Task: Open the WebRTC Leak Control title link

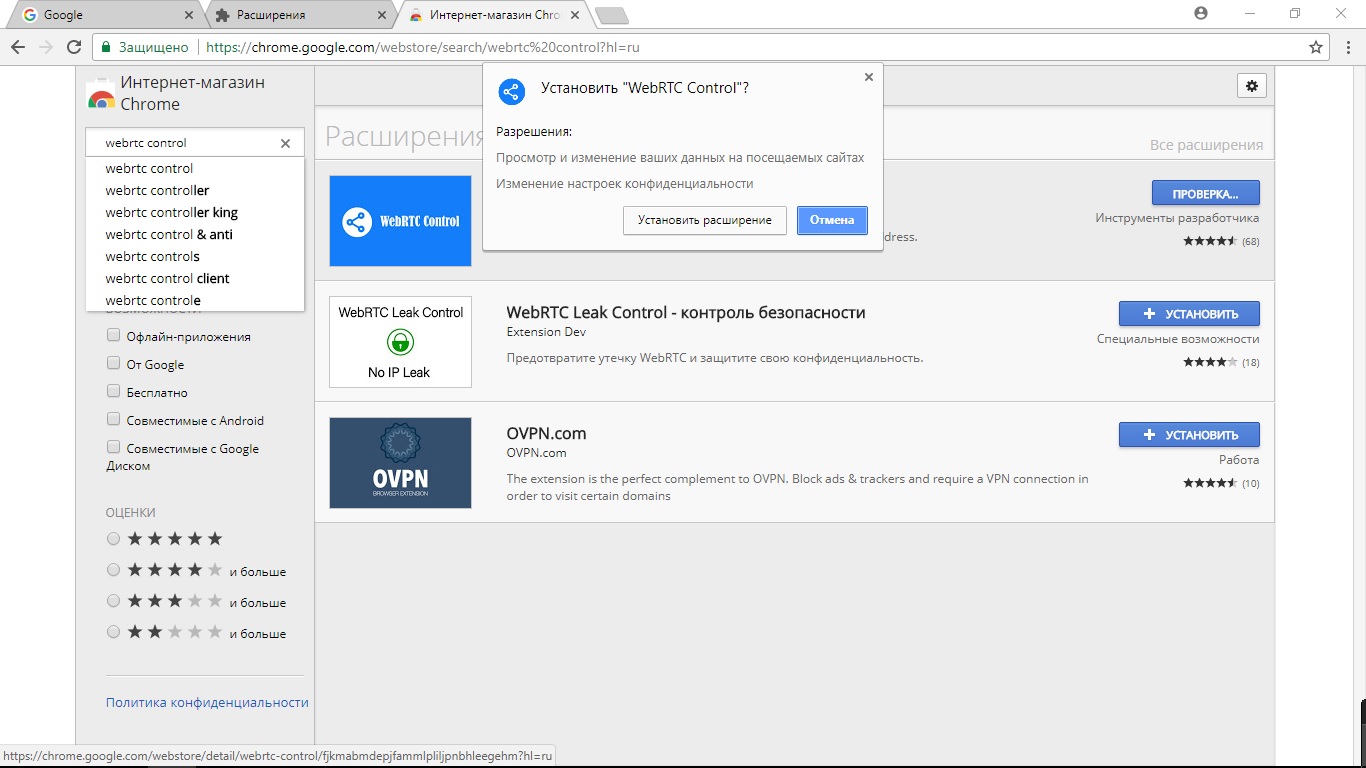Action: (686, 312)
